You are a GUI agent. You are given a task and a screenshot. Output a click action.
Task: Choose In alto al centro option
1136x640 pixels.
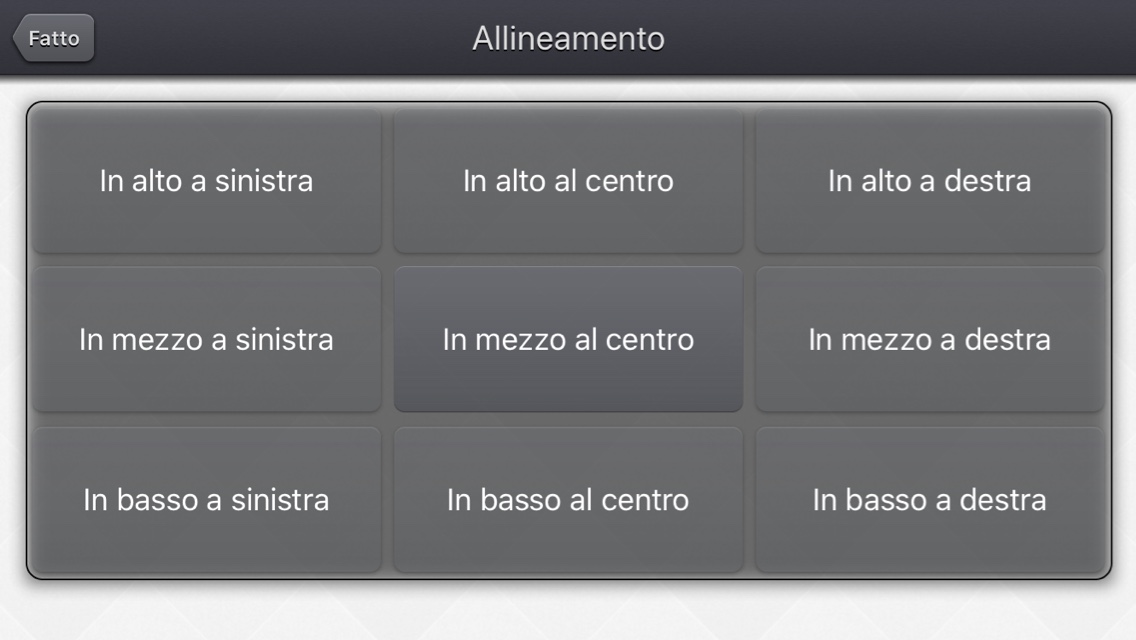click(x=568, y=180)
